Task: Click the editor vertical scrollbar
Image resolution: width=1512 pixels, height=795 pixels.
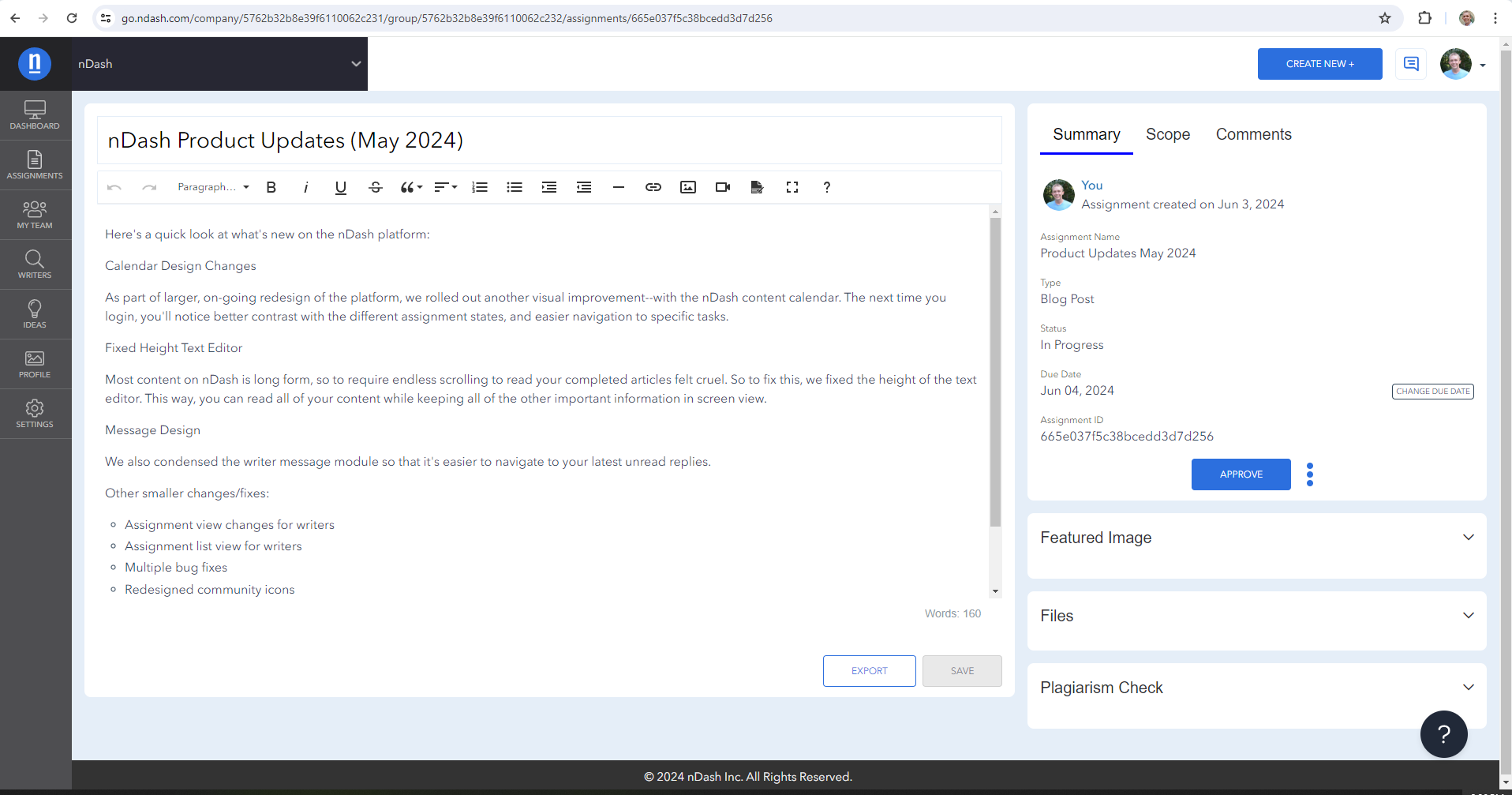Action: tap(995, 371)
